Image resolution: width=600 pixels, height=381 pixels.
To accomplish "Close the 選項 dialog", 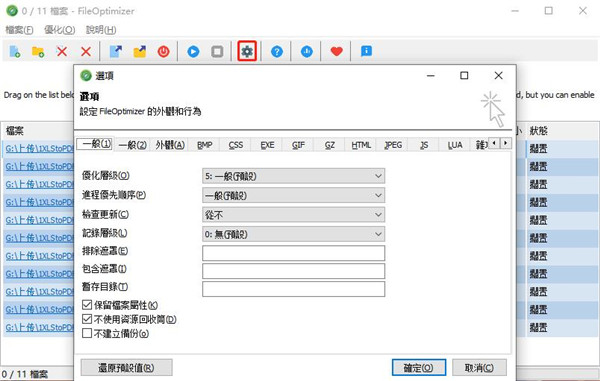I will coord(498,76).
